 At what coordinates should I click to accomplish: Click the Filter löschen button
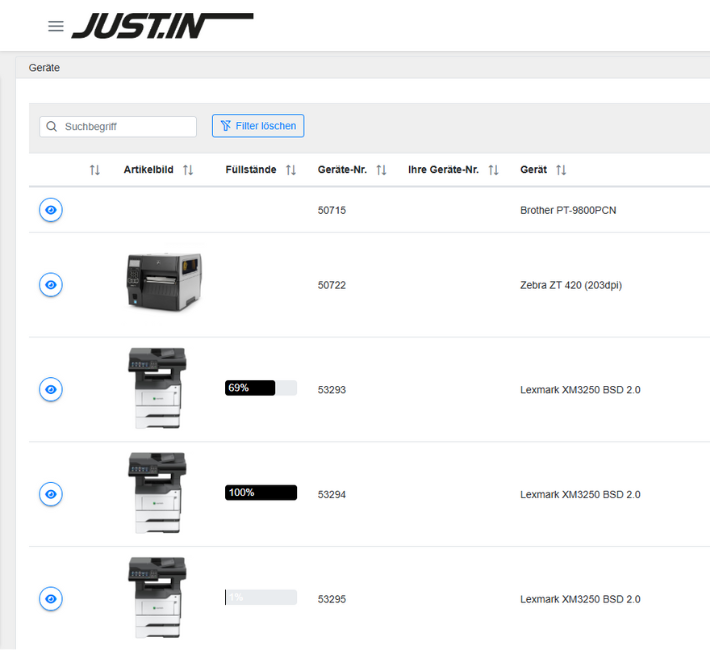(x=258, y=126)
